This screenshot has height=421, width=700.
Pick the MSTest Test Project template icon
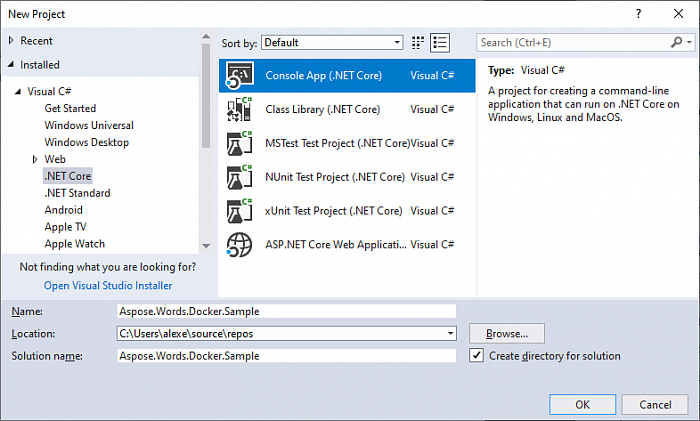point(240,143)
